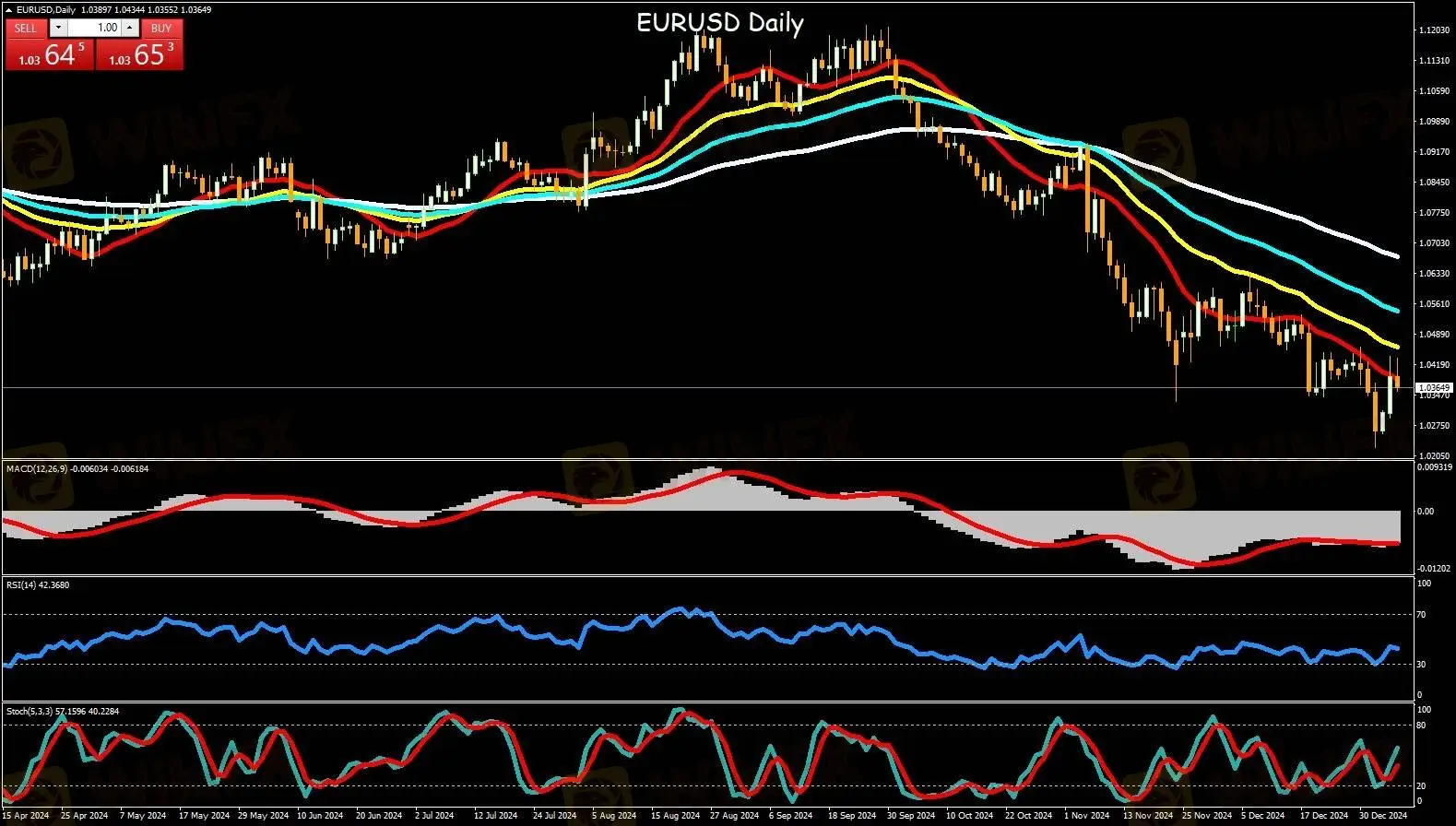1456x826 pixels.
Task: Click the MACD(12,26,9) indicator label
Action: pos(37,468)
